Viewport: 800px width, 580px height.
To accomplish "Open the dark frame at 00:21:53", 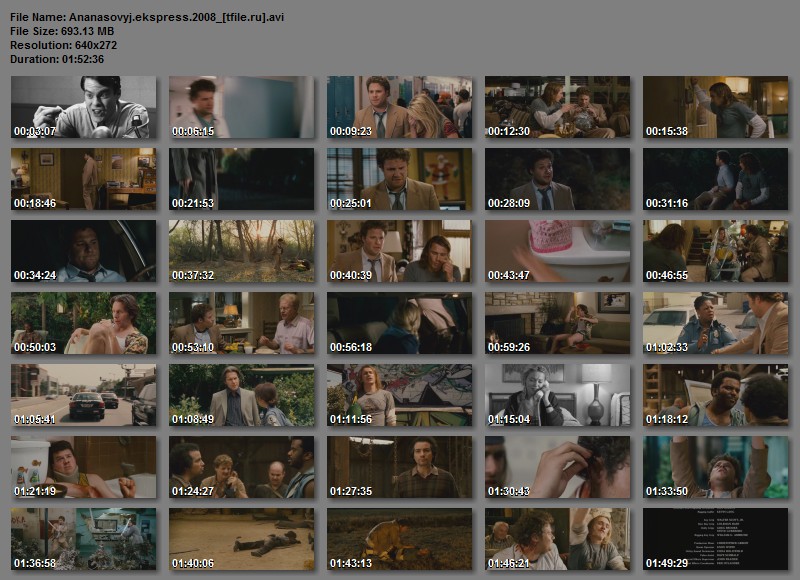I will point(242,179).
